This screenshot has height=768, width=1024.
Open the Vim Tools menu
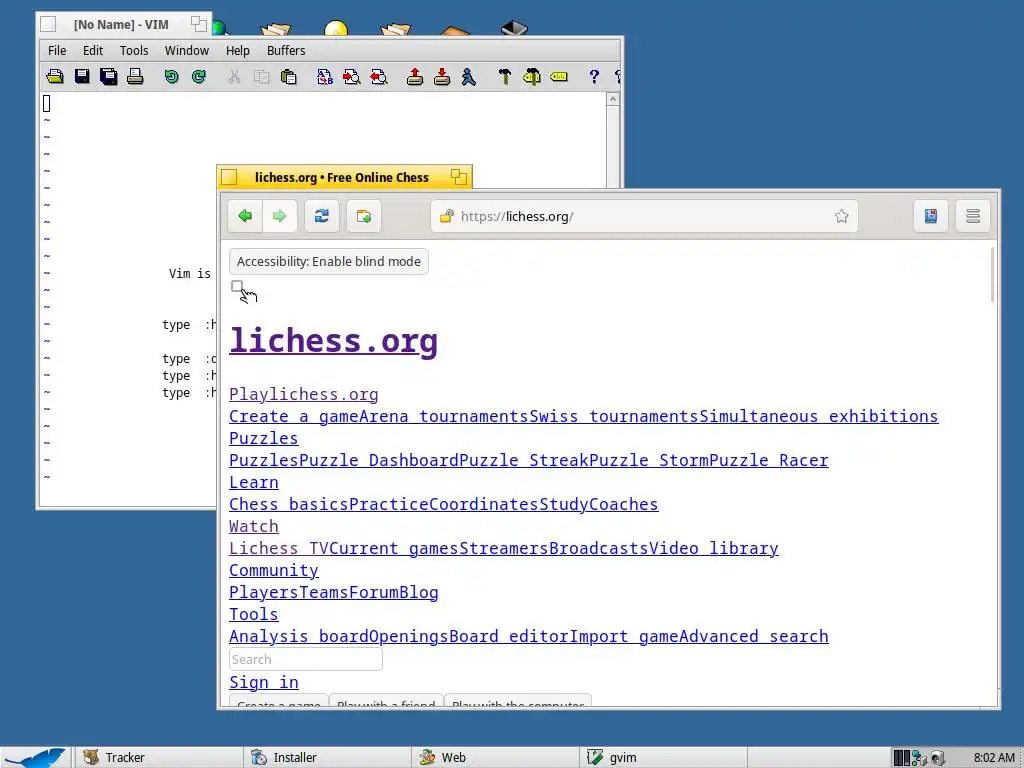(134, 50)
